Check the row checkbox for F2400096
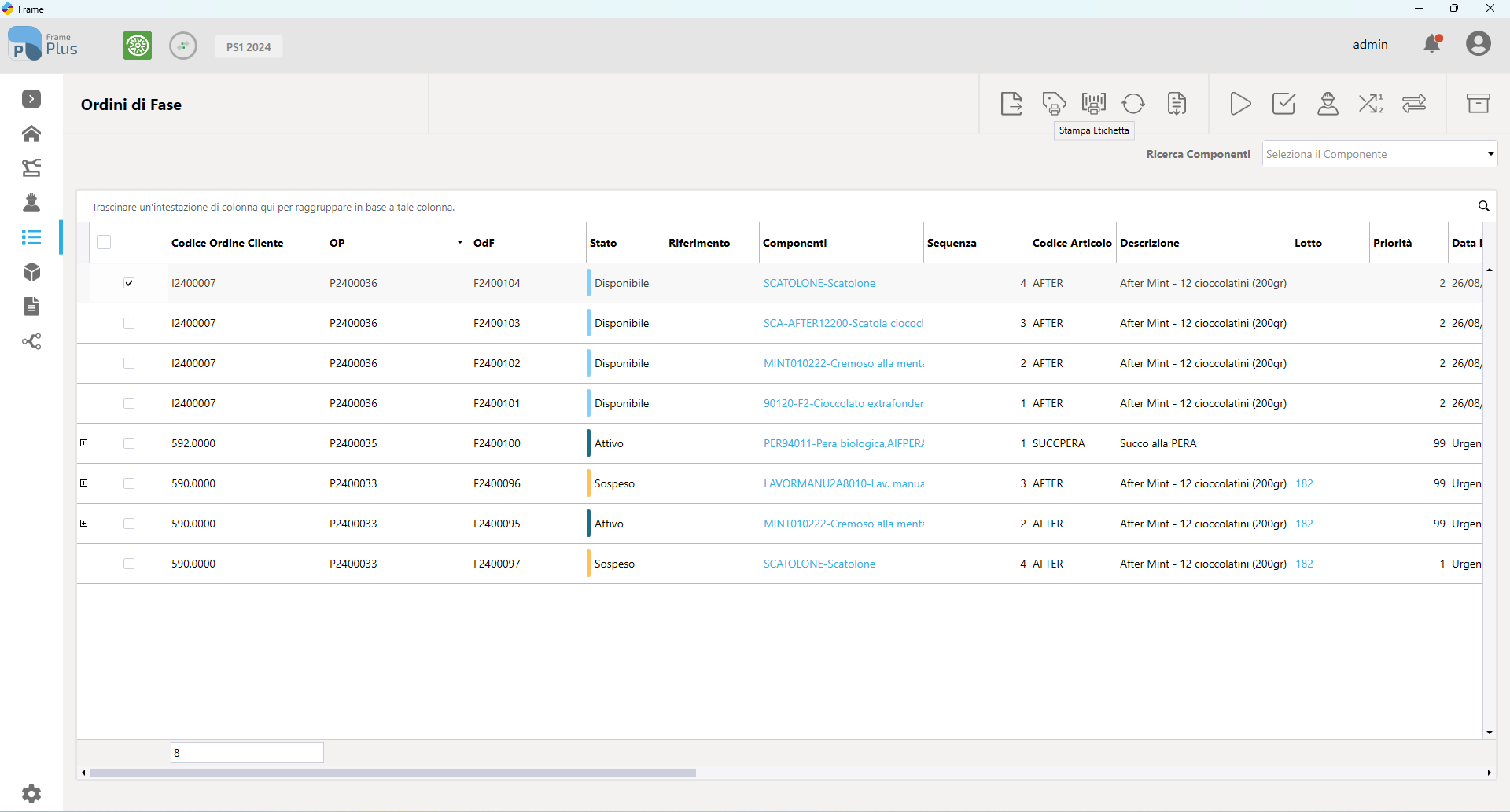Screen dimensions: 1510x812 (129, 483)
